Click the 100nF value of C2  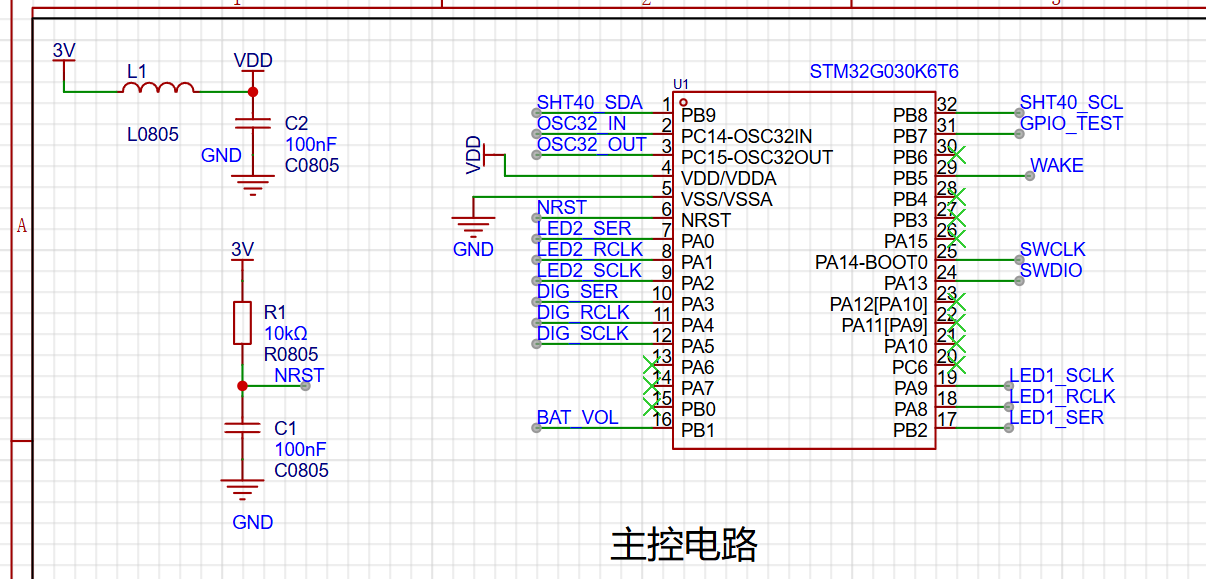(311, 144)
